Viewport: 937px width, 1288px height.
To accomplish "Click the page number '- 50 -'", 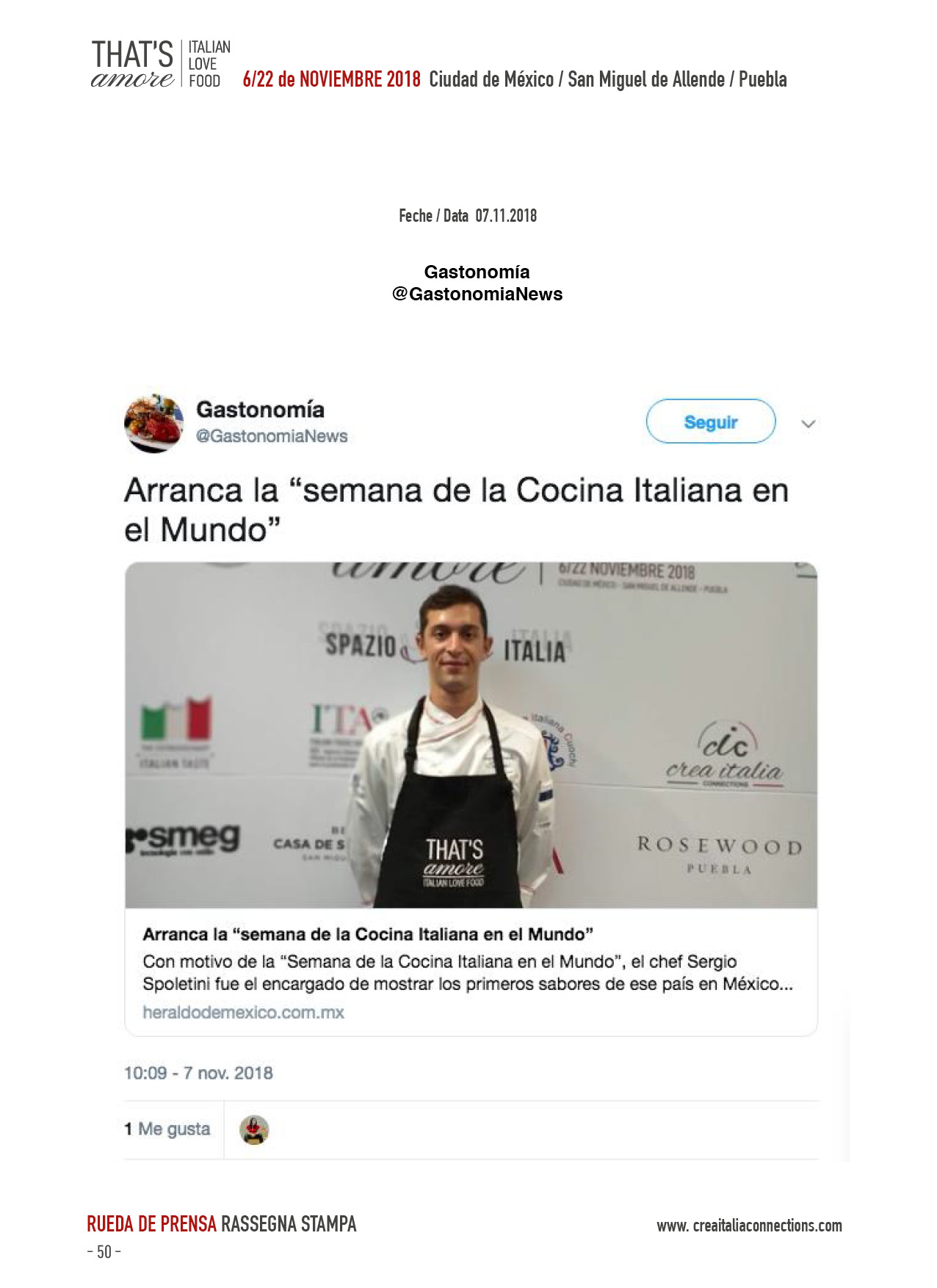I will coord(104,1252).
